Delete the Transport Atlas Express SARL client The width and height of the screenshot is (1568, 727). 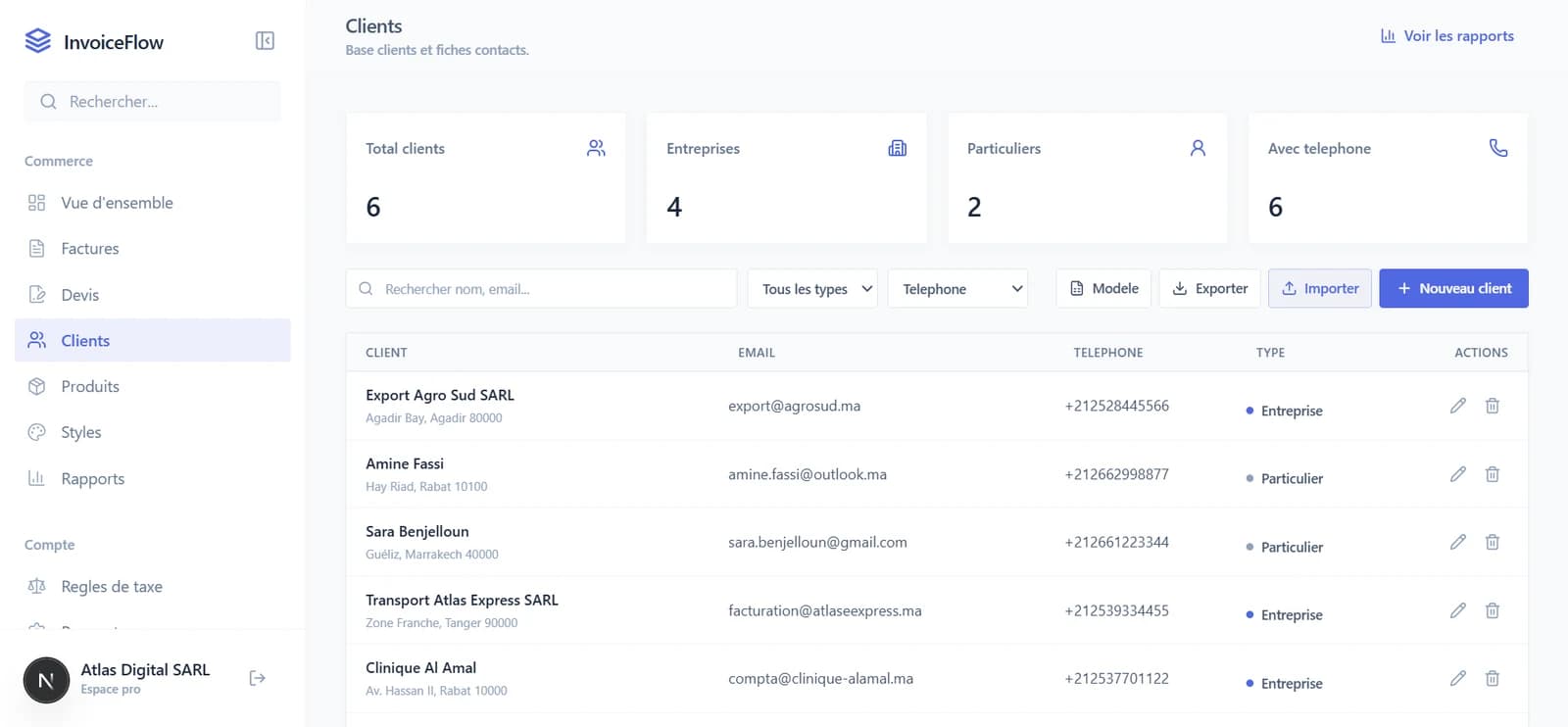1493,610
